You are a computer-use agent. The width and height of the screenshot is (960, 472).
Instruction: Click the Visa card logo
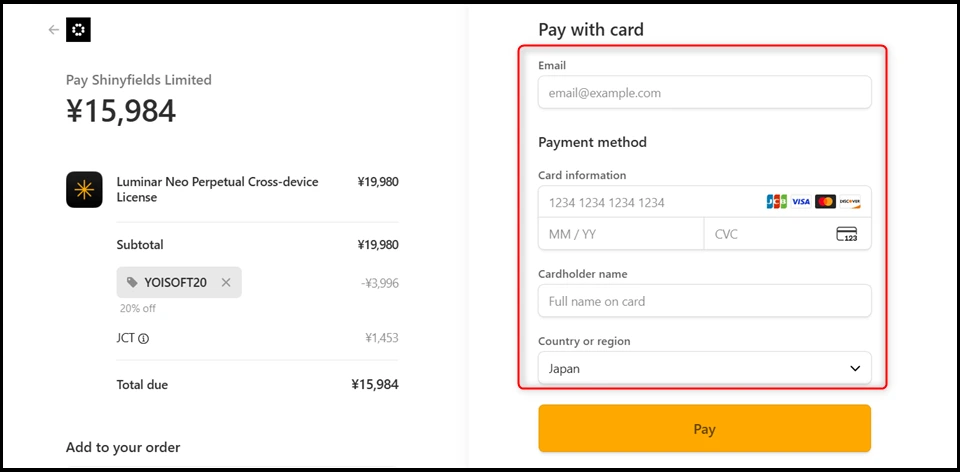tap(801, 202)
